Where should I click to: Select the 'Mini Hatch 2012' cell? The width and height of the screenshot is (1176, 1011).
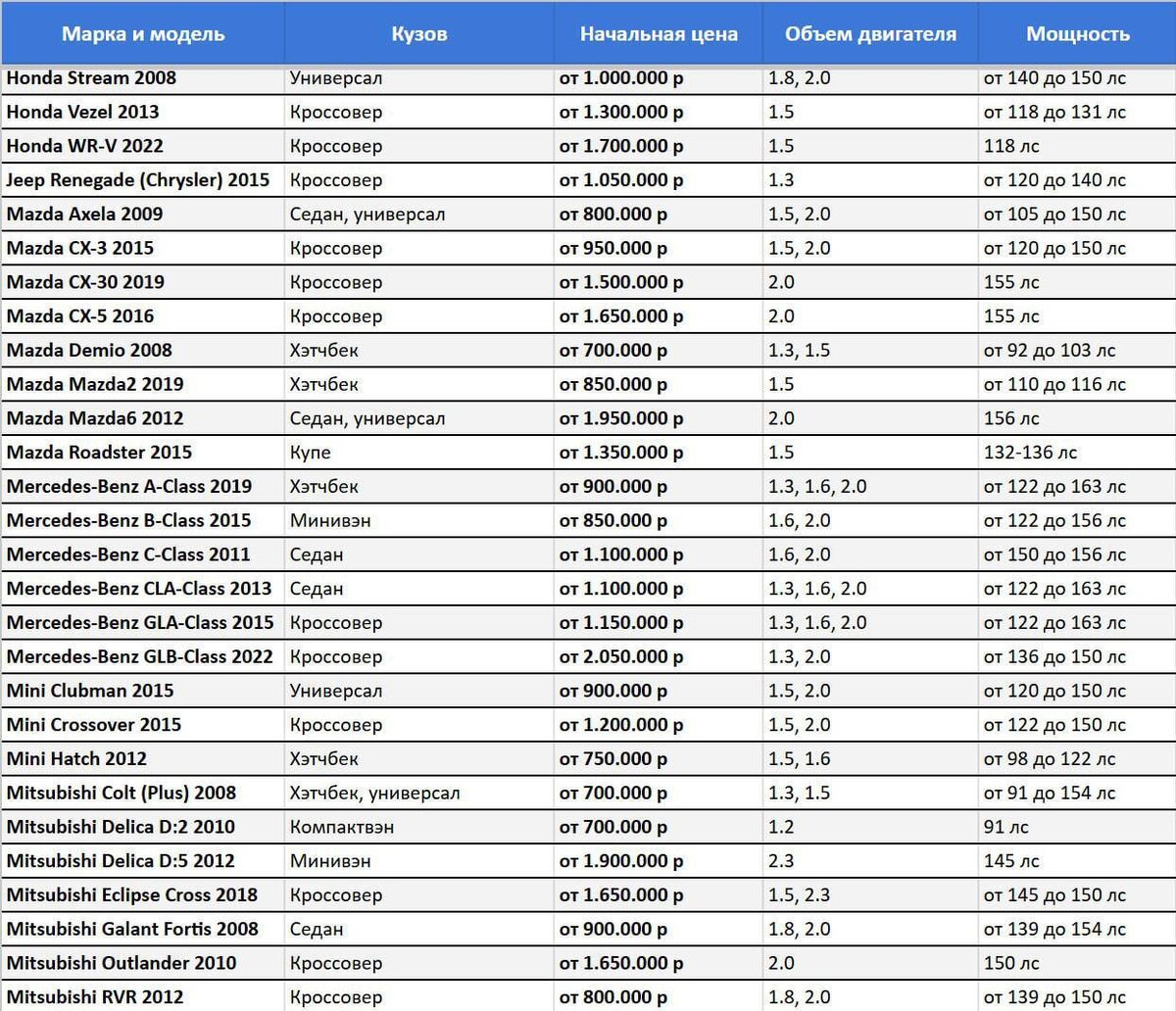143,758
